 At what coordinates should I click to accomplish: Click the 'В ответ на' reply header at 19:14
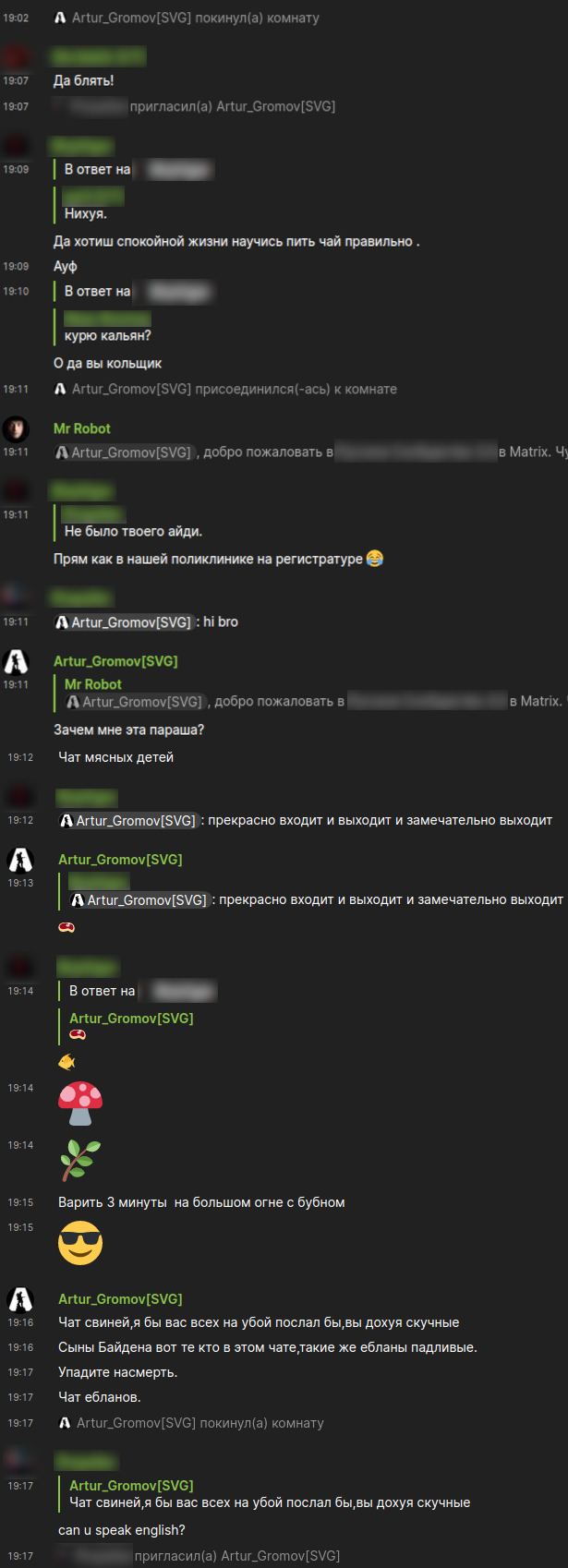pos(103,991)
